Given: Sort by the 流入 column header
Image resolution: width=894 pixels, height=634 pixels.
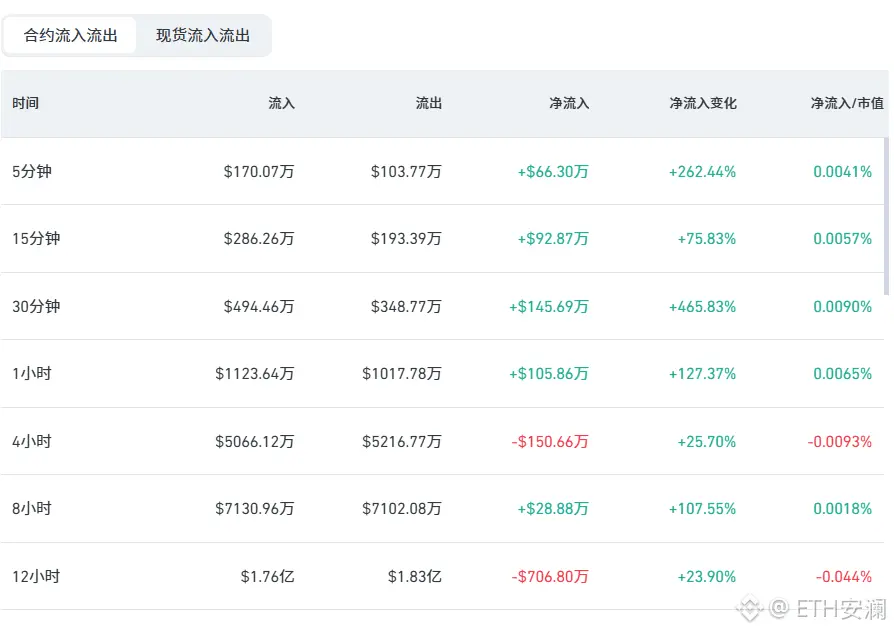Looking at the screenshot, I should point(281,103).
